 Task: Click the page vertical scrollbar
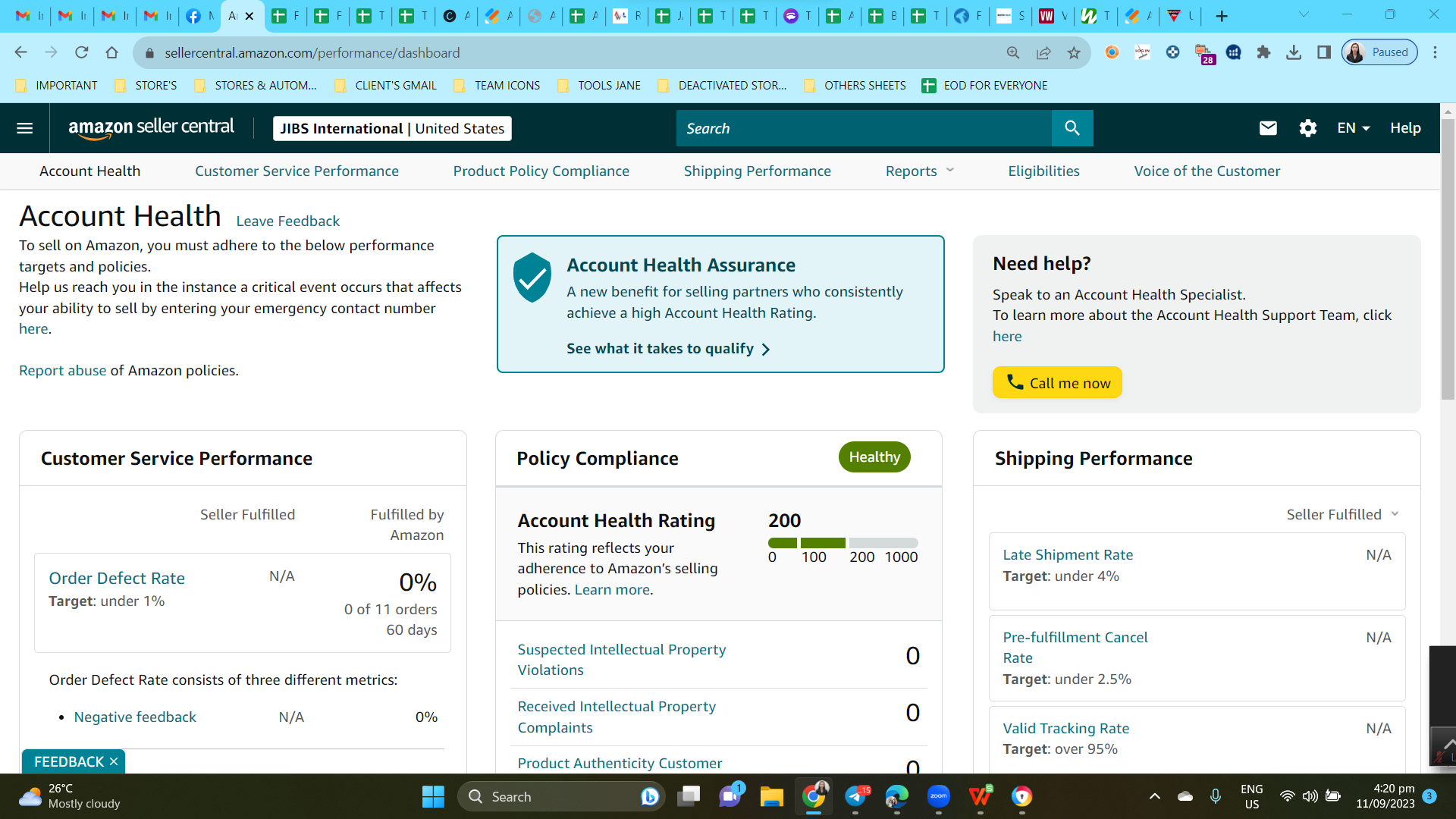click(x=1448, y=258)
